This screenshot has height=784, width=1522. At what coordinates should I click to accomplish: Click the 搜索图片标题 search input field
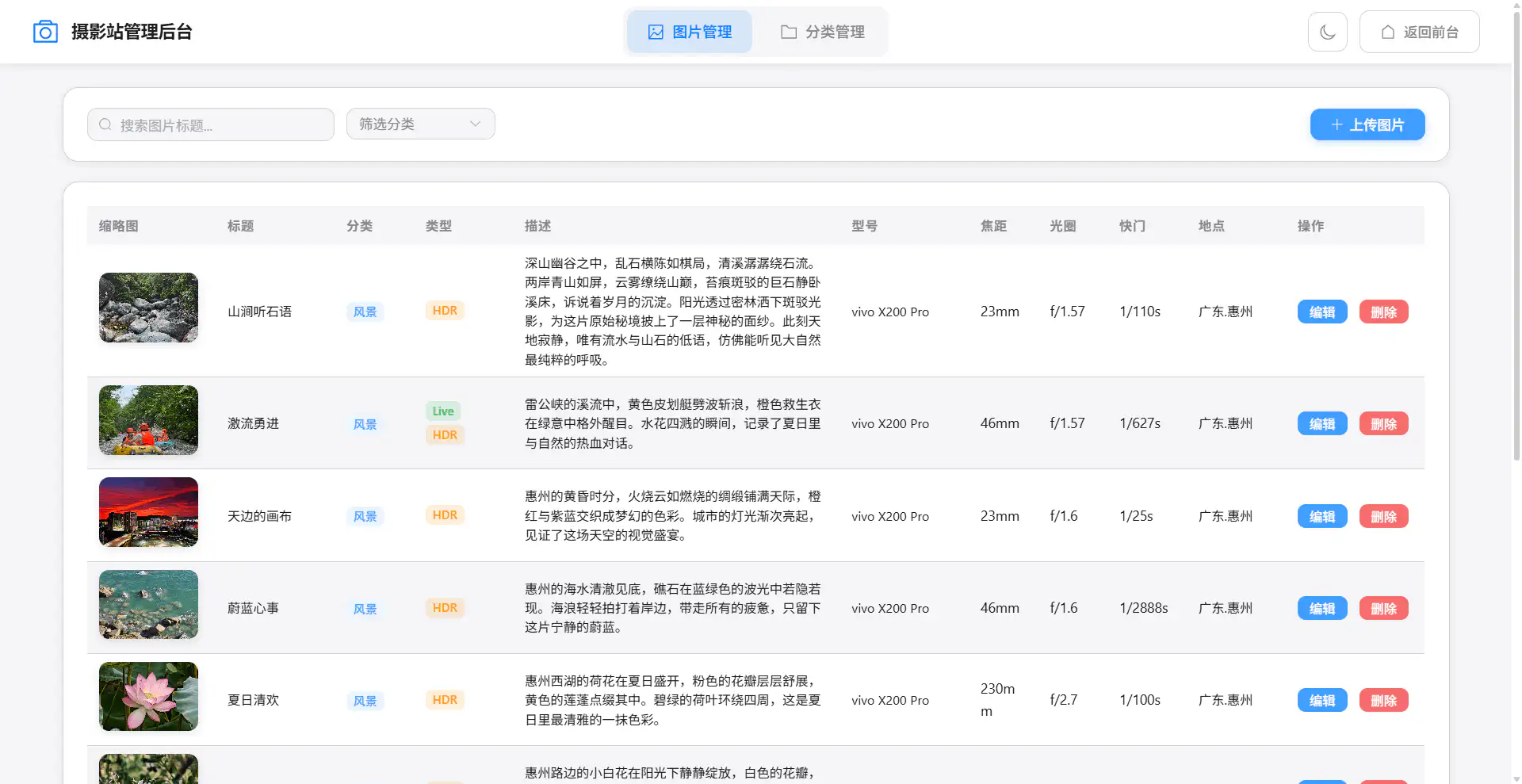point(210,124)
